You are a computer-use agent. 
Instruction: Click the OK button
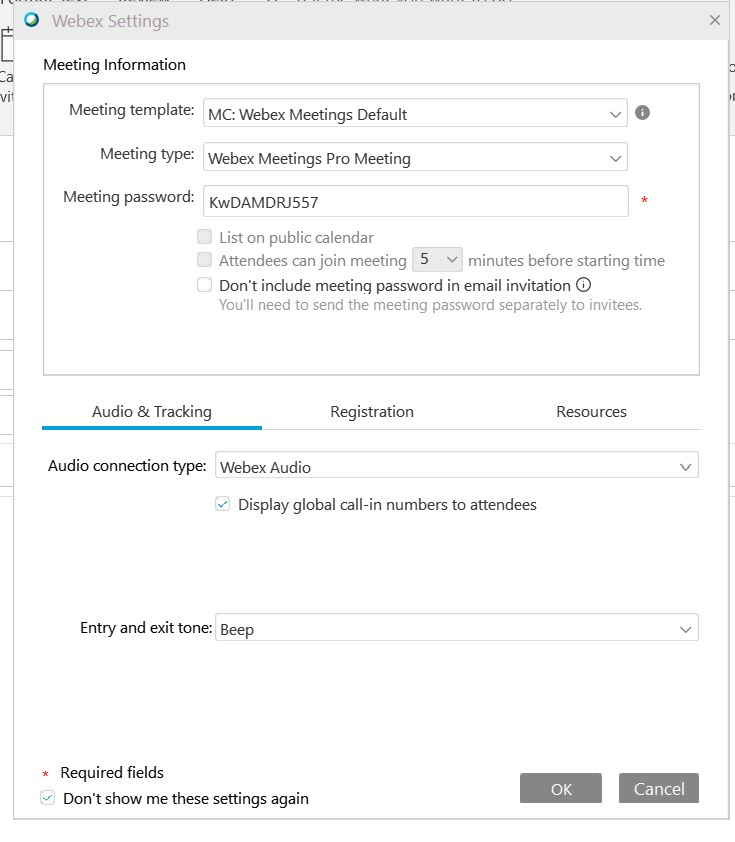tap(561, 788)
